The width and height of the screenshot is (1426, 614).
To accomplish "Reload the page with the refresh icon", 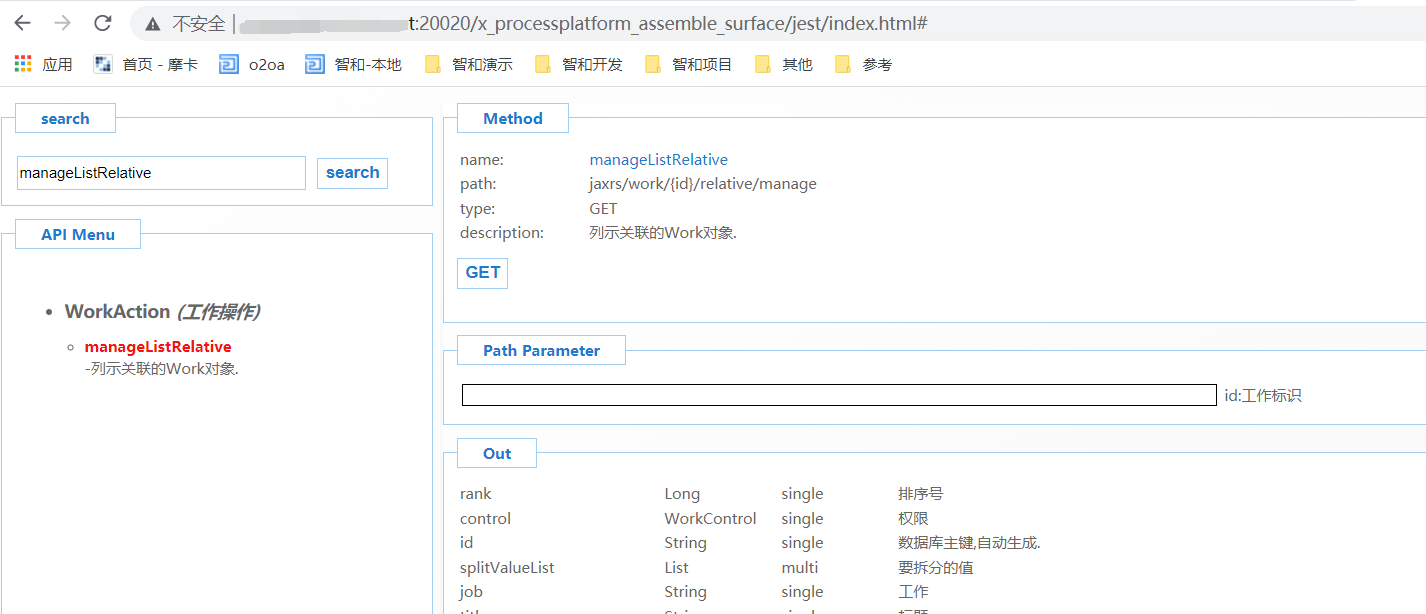I will pyautogui.click(x=102, y=23).
